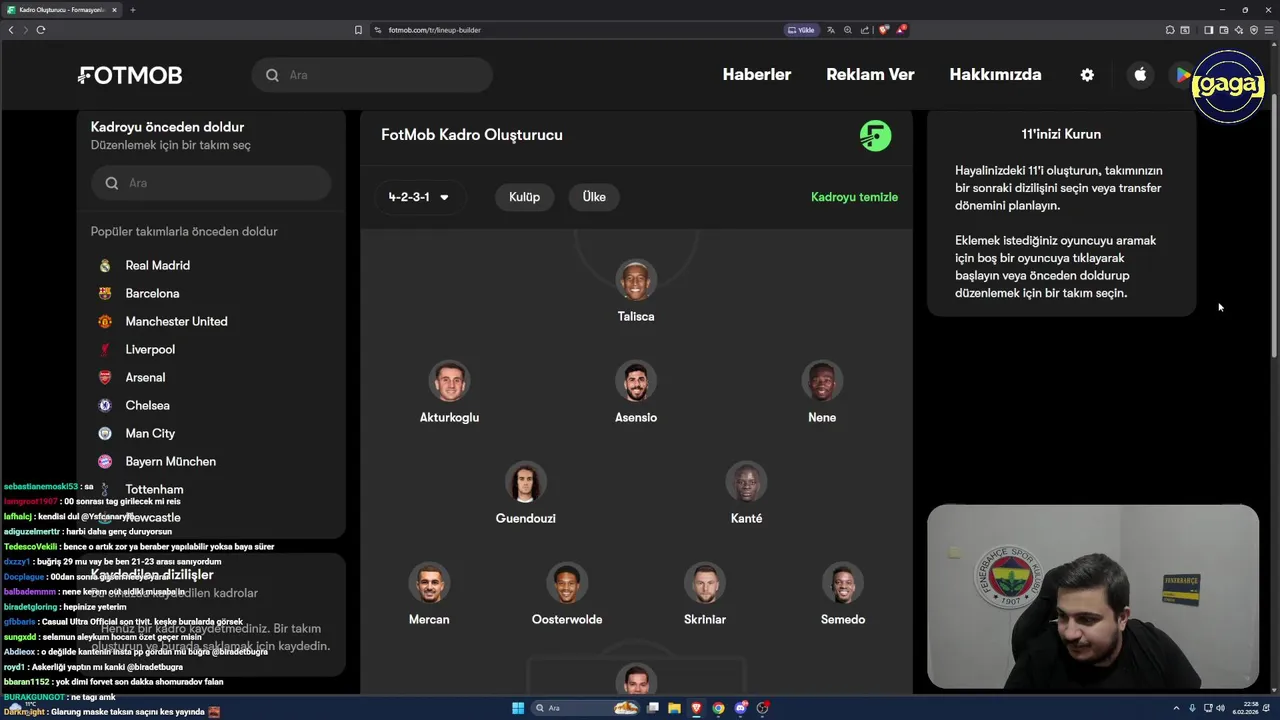Click the Apple App Store icon

click(1140, 75)
